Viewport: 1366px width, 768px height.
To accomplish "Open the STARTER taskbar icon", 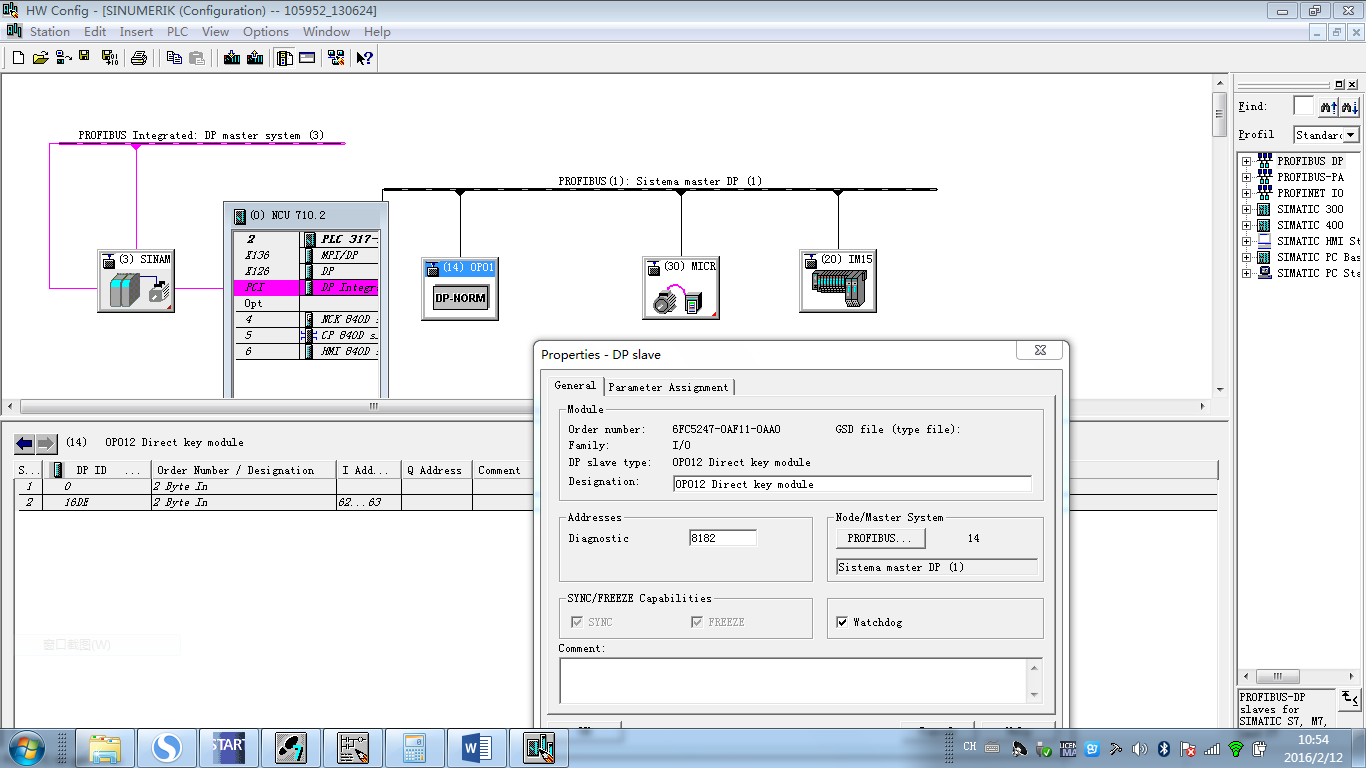I will [228, 747].
